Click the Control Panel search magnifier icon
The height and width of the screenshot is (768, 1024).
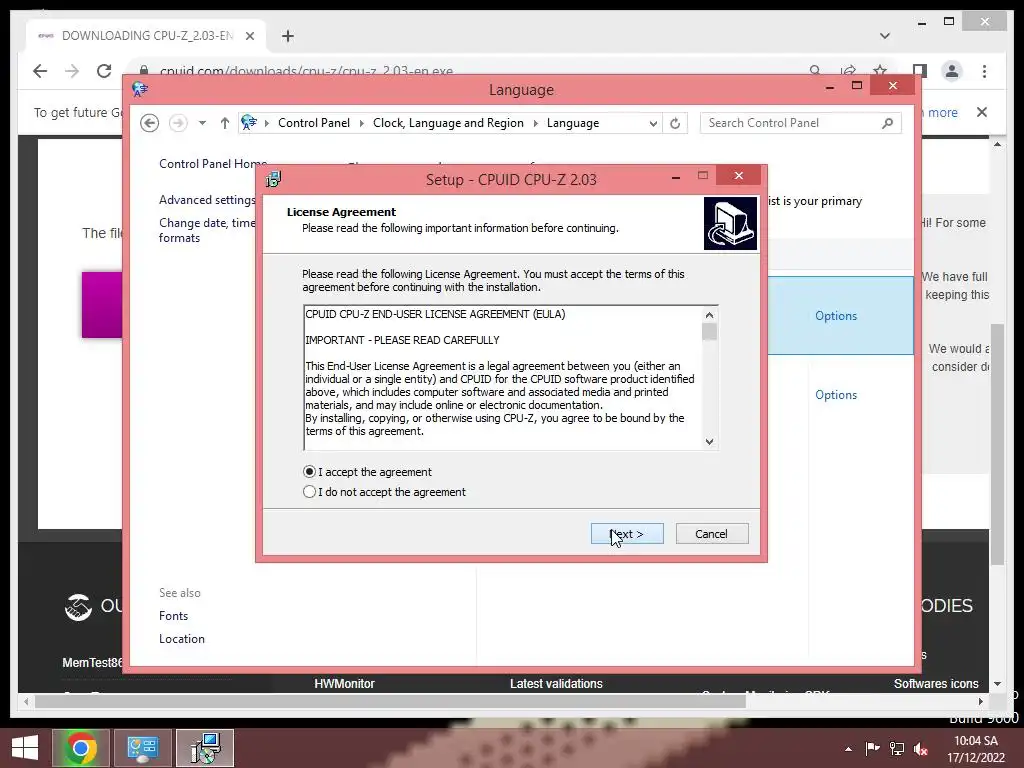pos(887,123)
